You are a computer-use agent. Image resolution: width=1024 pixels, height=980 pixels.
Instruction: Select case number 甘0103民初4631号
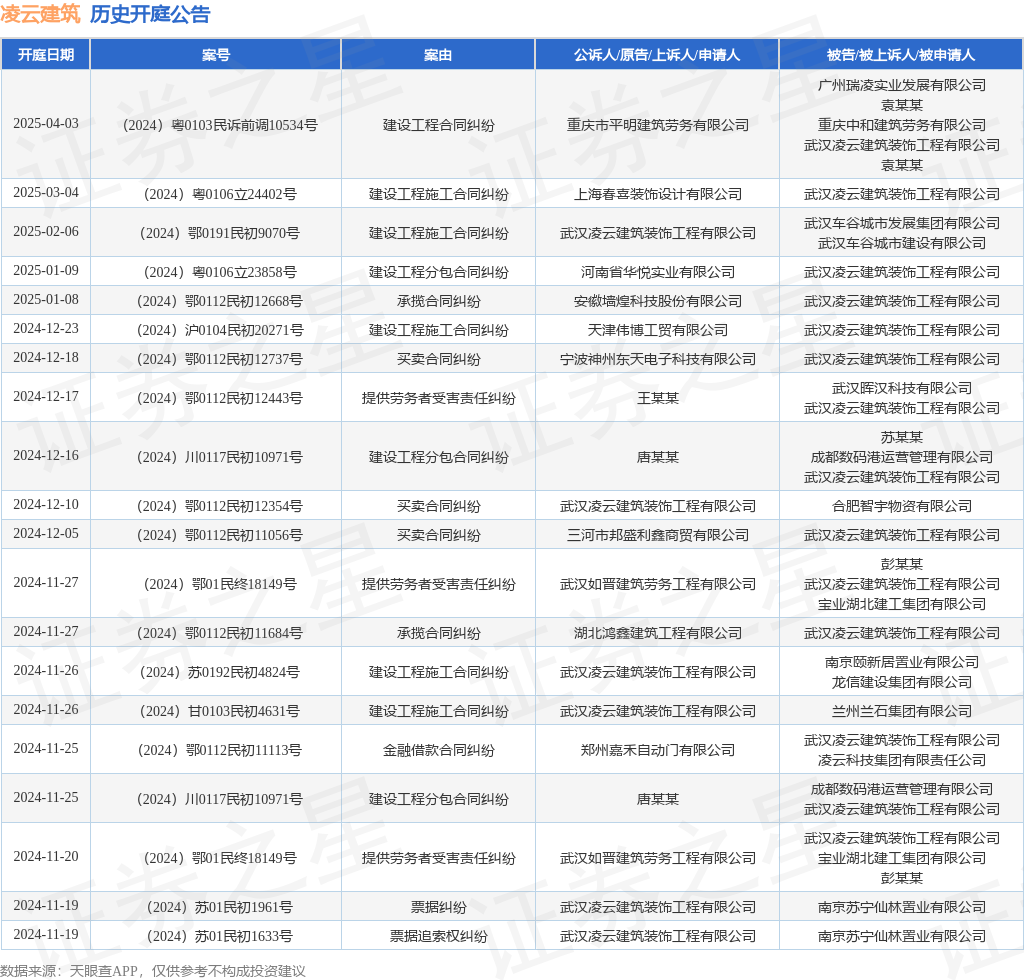pos(220,711)
